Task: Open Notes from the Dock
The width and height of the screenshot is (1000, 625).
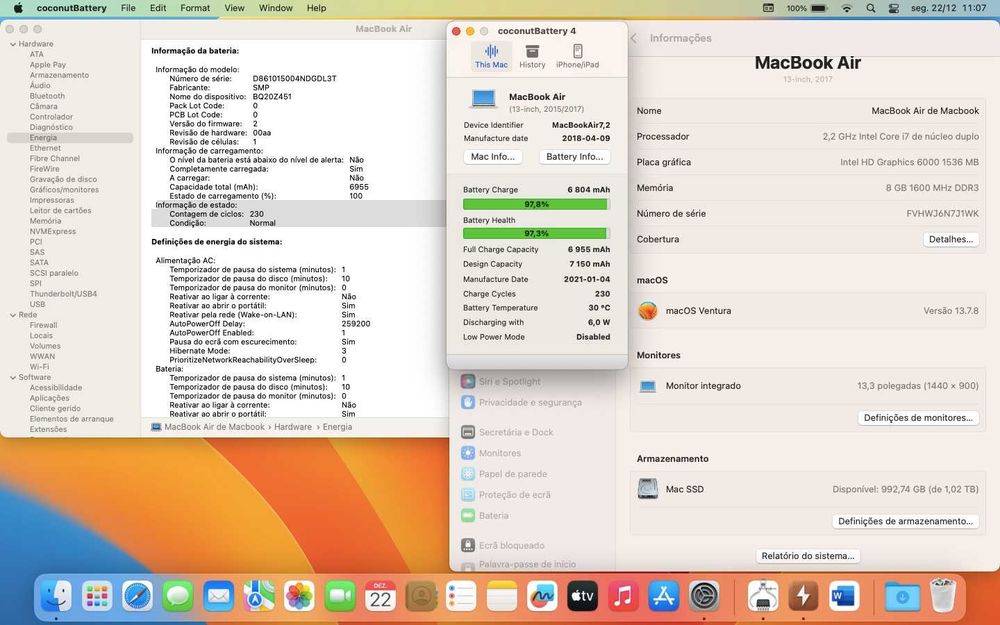Action: pos(502,596)
